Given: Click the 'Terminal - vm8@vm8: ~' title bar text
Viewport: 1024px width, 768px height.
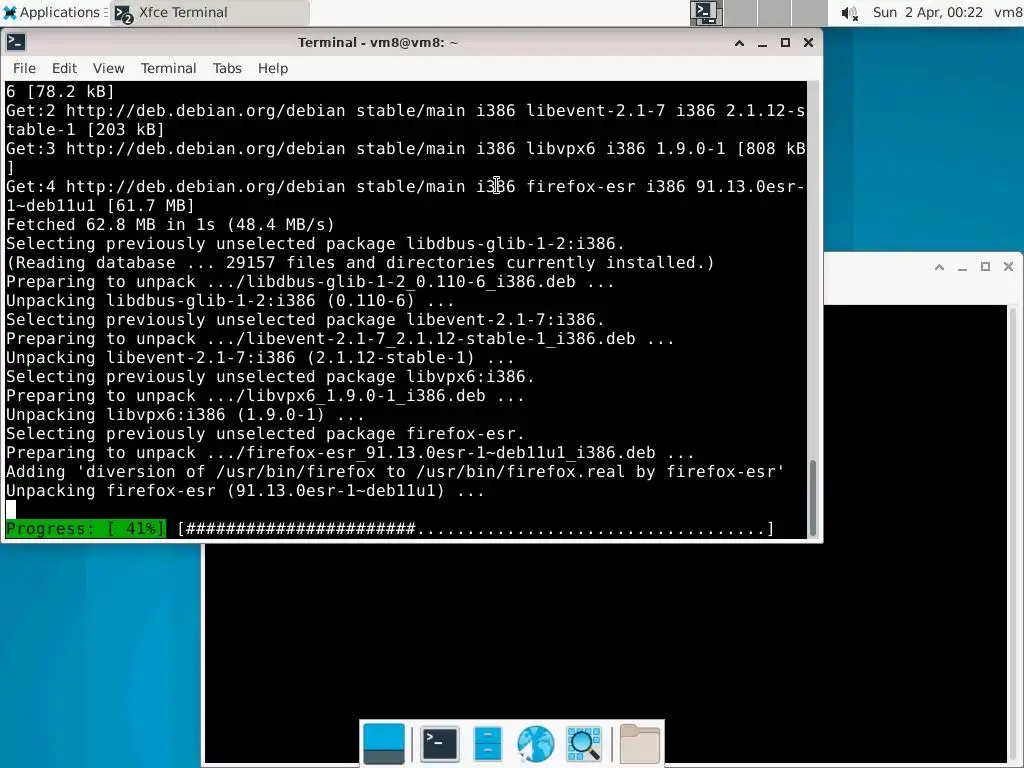Looking at the screenshot, I should 378,42.
